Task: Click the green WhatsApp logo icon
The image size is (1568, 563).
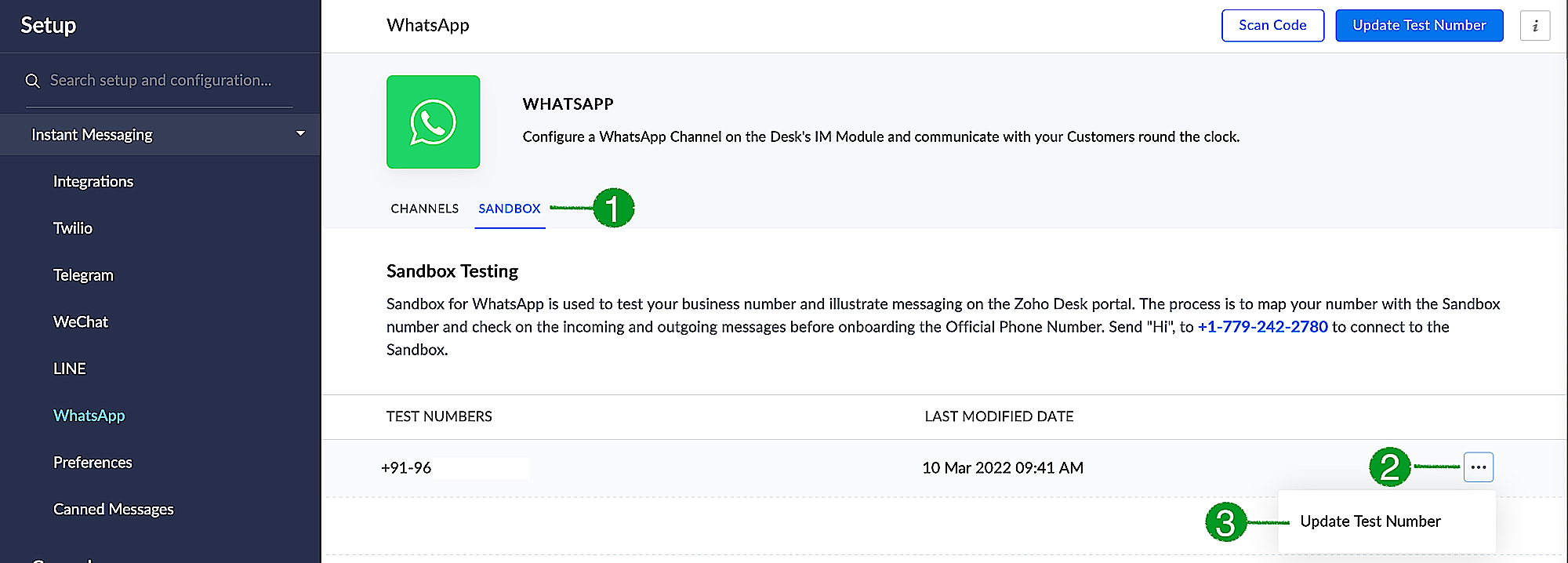Action: 433,122
